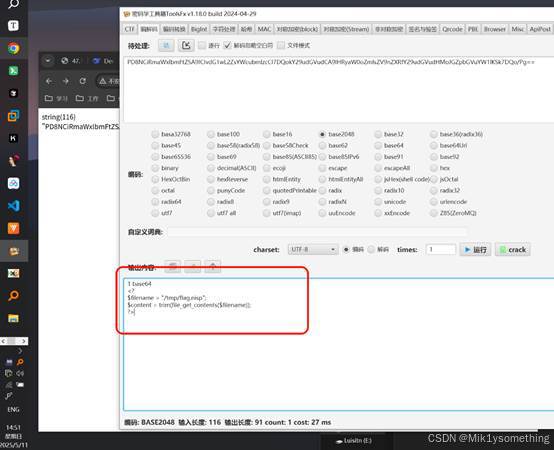Select the base32 encoding option
The height and width of the screenshot is (450, 554).
(378, 134)
